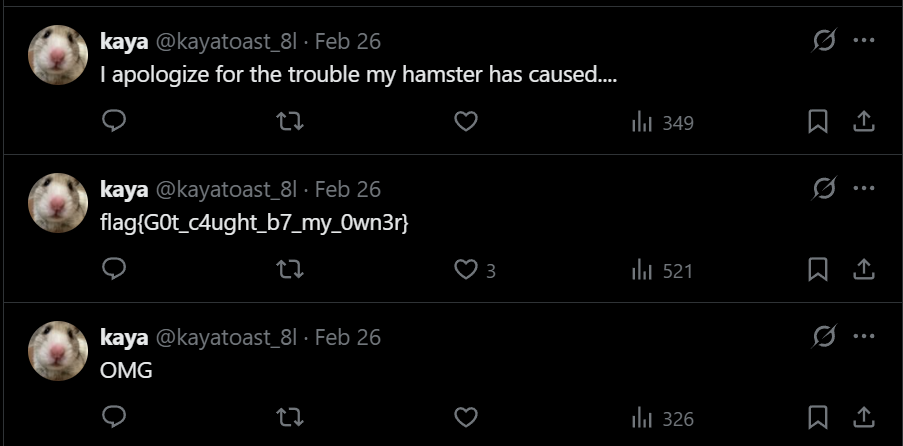Repost the hamster apology tweet
903x446 pixels.
[x=290, y=122]
